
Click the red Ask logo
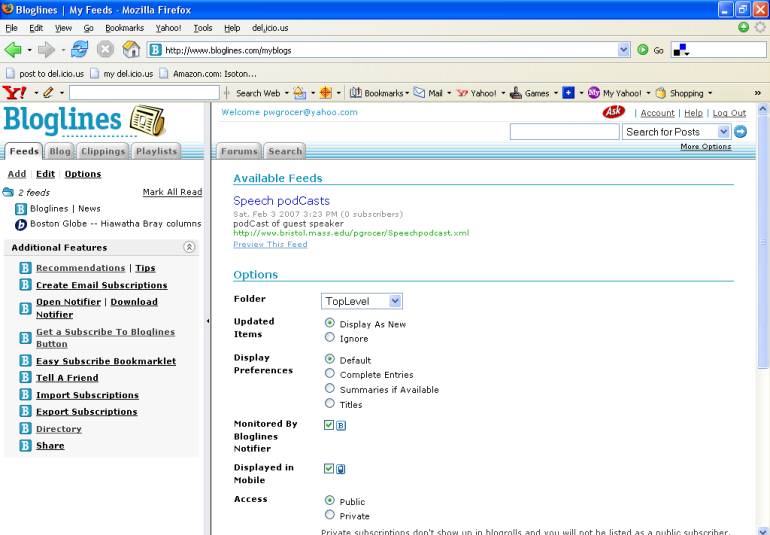613,112
